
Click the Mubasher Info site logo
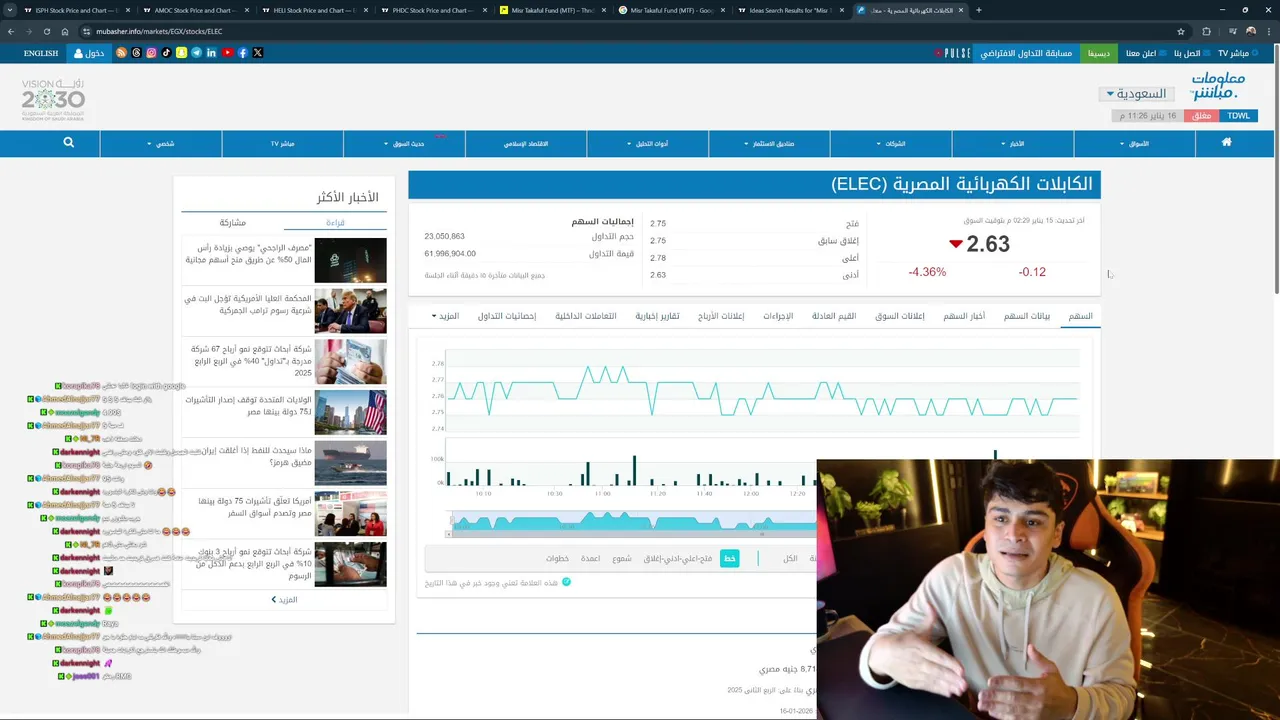(1217, 87)
